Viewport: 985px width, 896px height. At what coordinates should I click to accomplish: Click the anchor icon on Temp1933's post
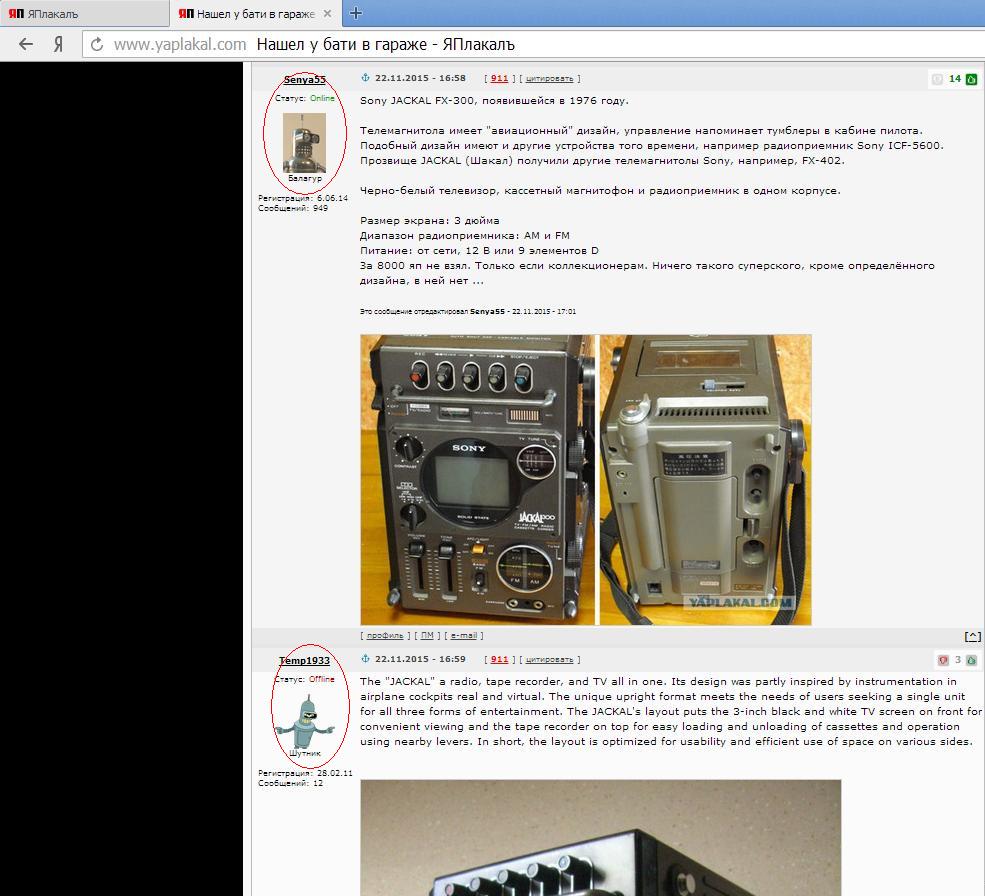365,659
